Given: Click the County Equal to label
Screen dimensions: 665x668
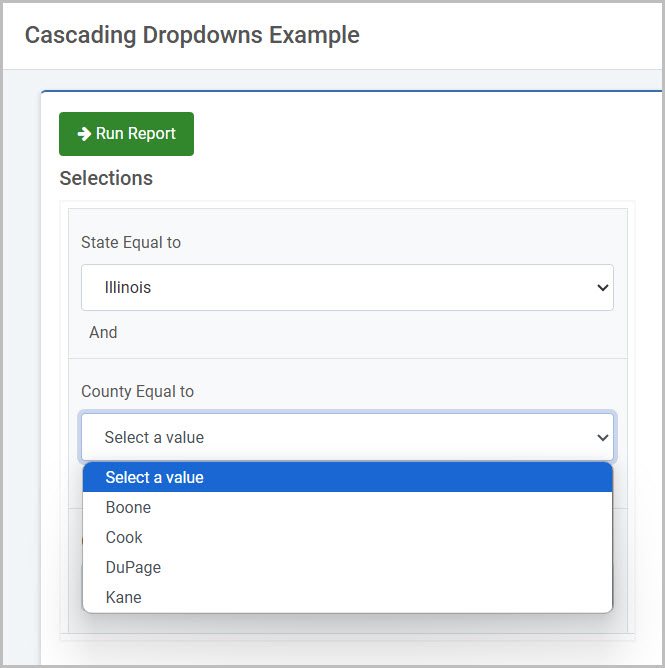Looking at the screenshot, I should 137,392.
